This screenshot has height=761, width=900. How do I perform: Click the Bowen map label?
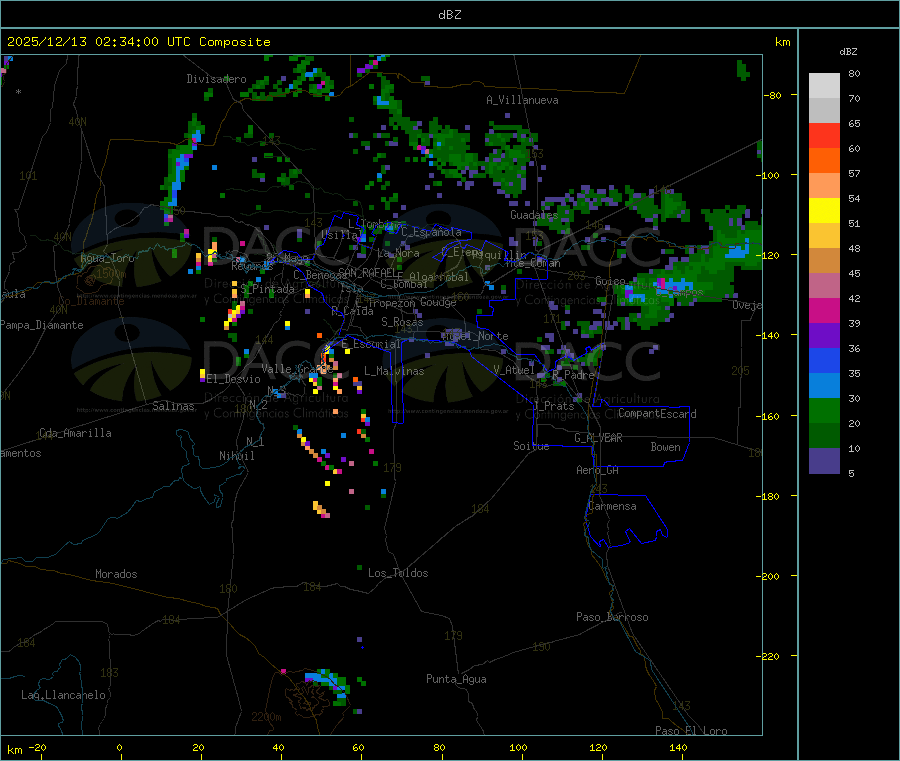(665, 447)
